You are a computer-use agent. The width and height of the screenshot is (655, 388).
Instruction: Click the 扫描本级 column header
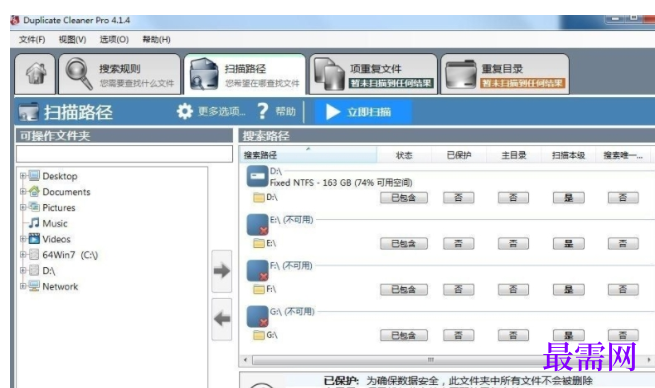(x=568, y=155)
